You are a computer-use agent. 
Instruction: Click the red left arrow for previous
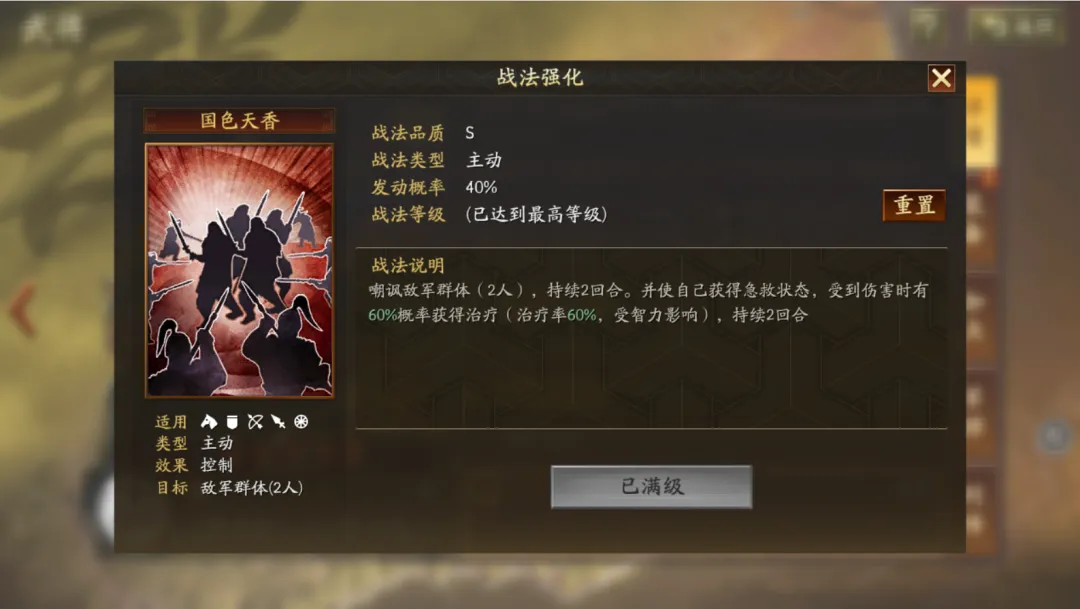click(x=23, y=310)
